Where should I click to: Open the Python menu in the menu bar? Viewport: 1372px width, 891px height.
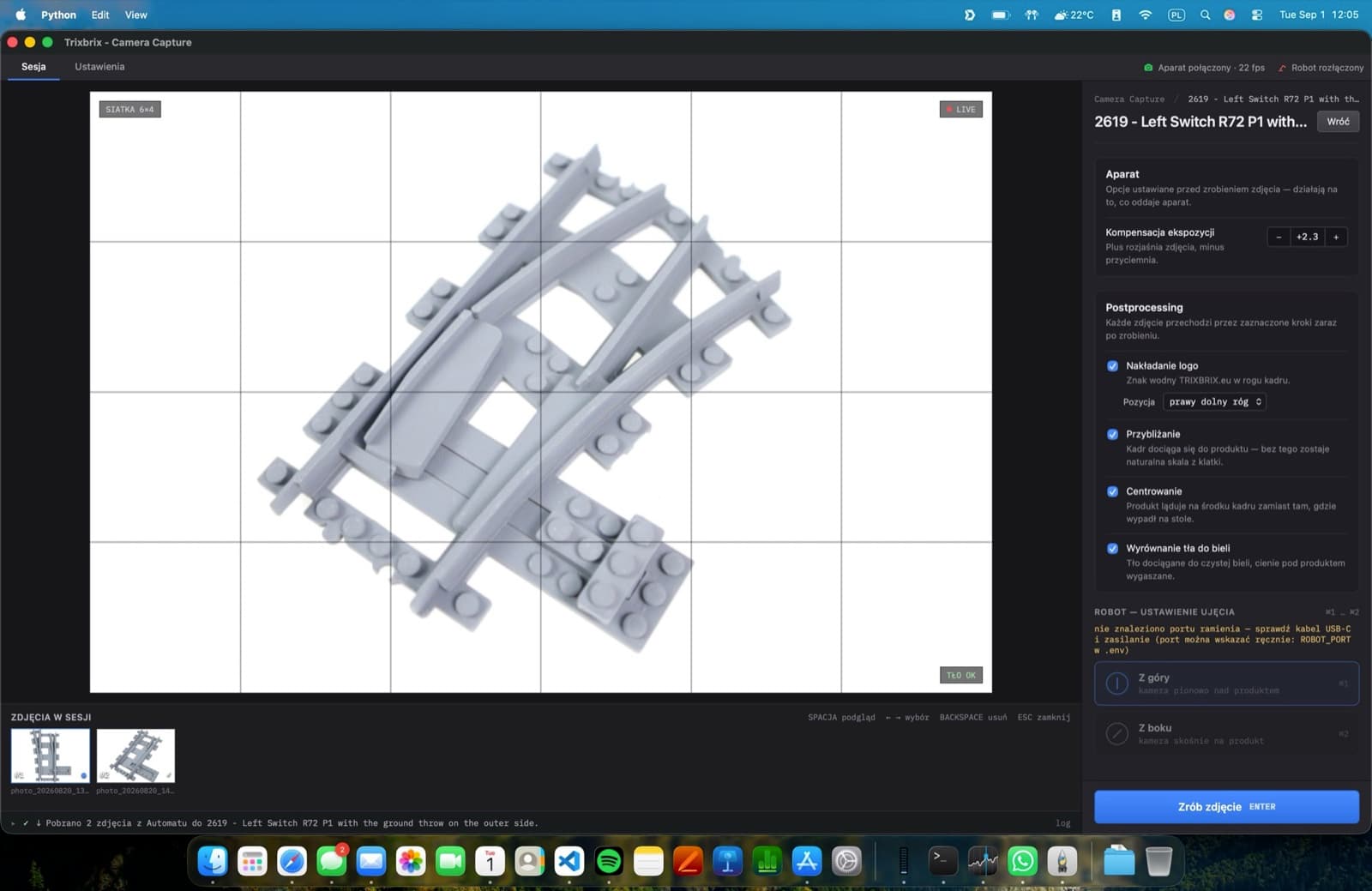(x=58, y=15)
